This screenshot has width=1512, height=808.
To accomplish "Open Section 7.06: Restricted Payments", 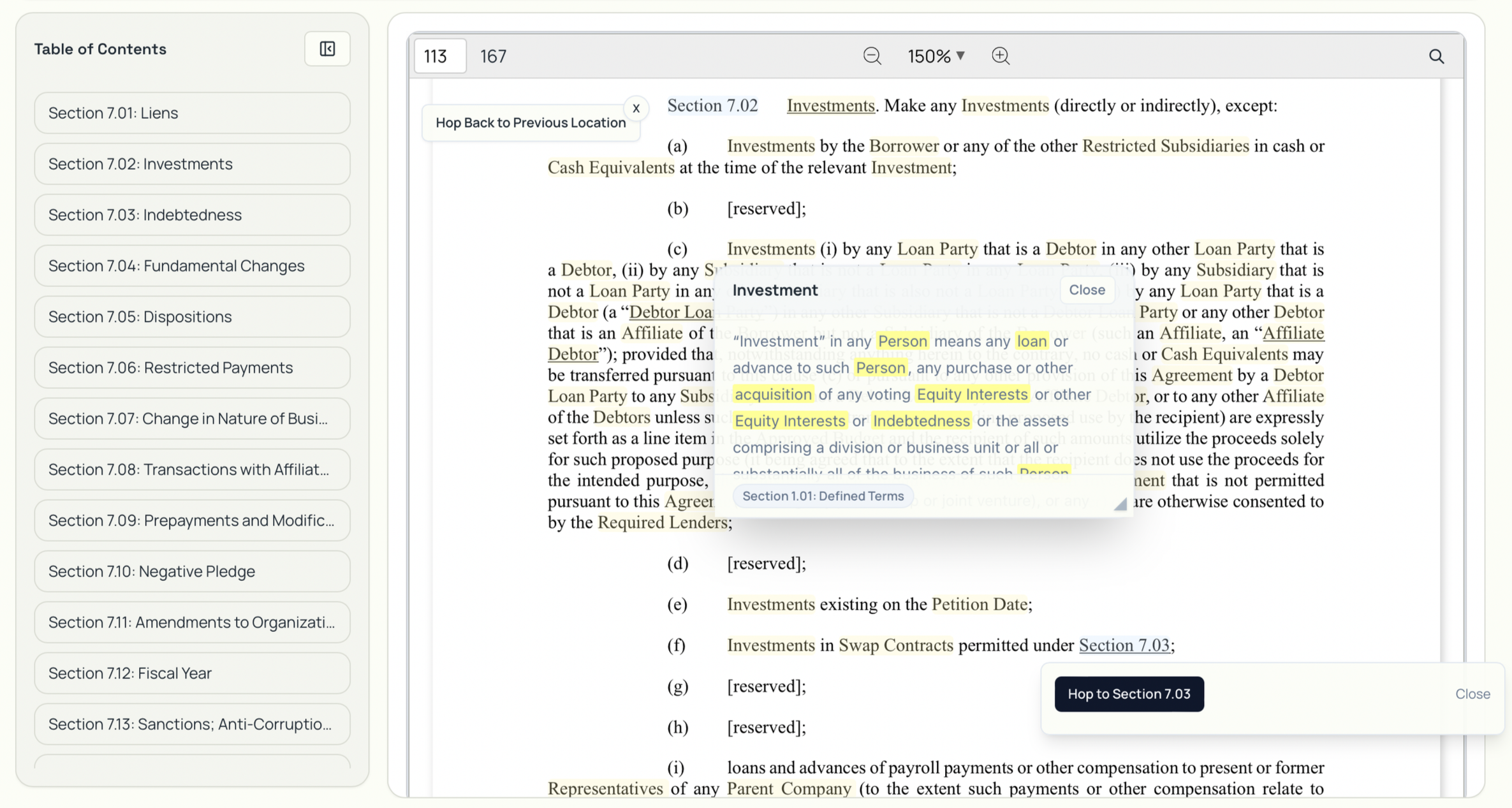I will pyautogui.click(x=191, y=367).
